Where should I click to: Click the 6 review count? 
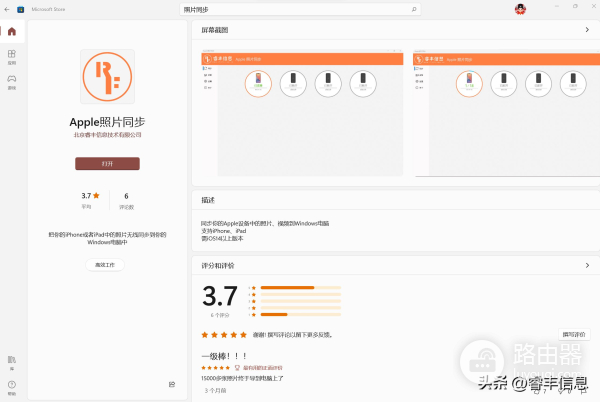[x=126, y=196]
